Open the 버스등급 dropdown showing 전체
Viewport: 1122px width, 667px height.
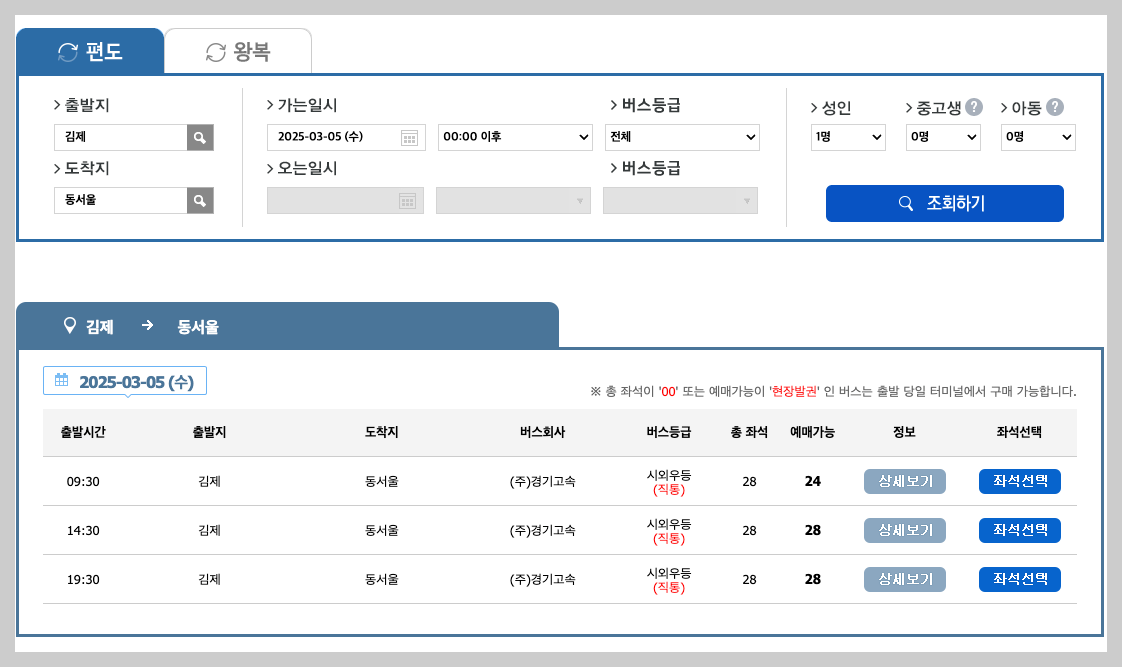click(682, 136)
